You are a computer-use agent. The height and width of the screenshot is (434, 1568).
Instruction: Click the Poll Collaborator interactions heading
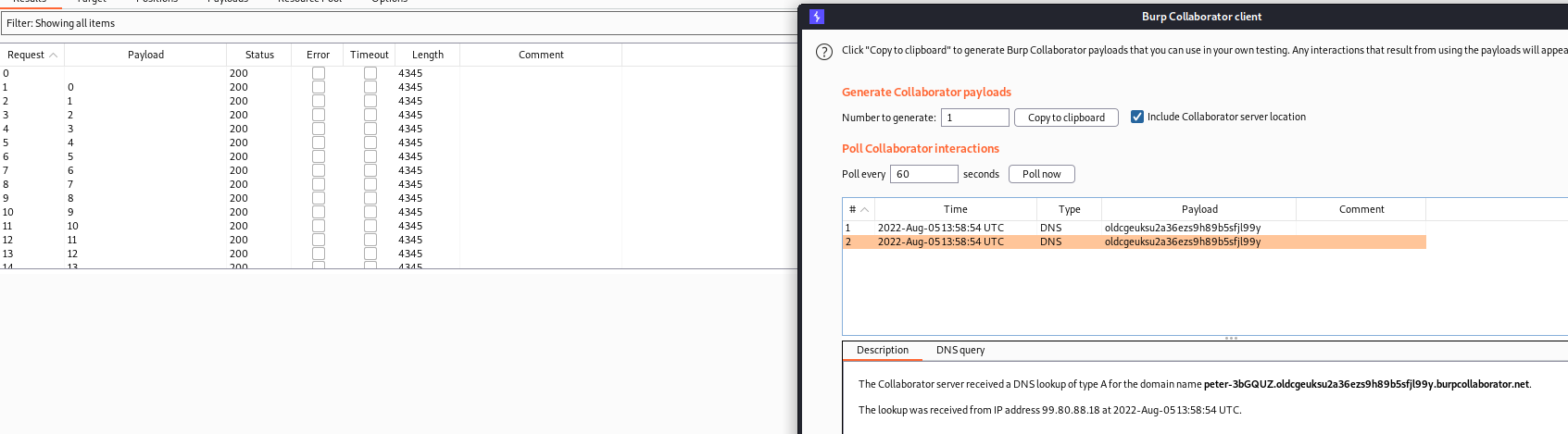[921, 148]
